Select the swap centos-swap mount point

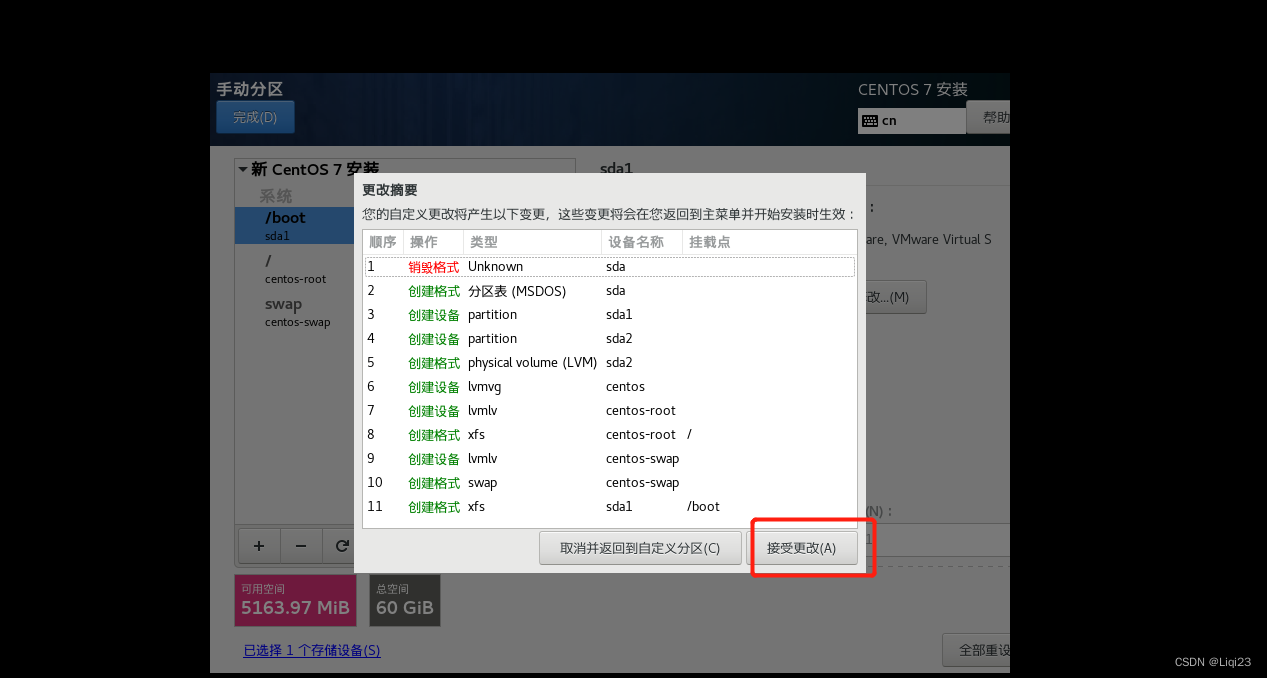click(295, 311)
